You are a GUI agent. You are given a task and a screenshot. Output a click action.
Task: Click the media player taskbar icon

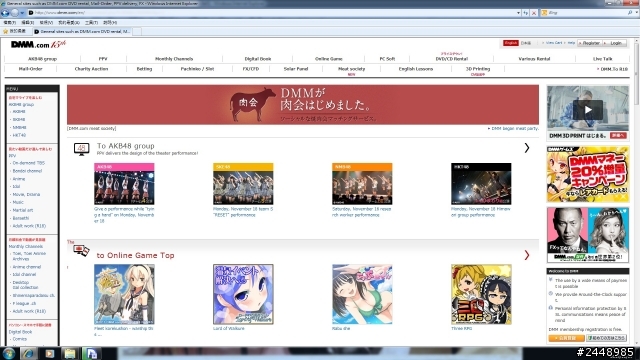click(x=49, y=353)
